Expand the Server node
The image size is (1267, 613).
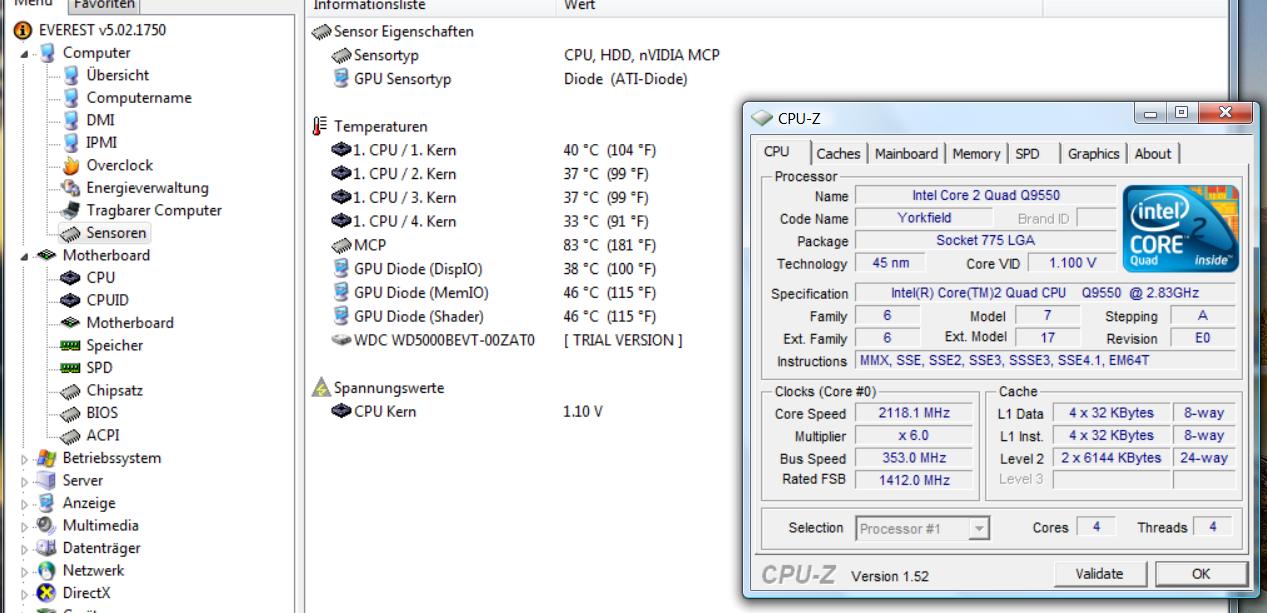pos(27,481)
